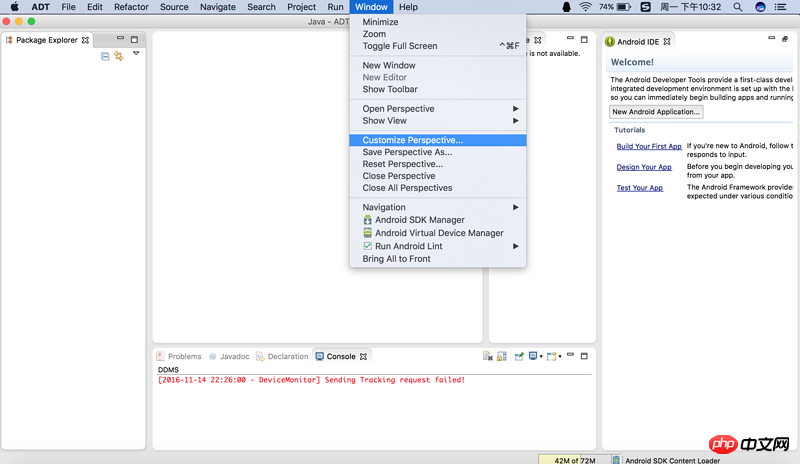
Task: Click Run Garbage Collector trash icon
Action: (616, 460)
